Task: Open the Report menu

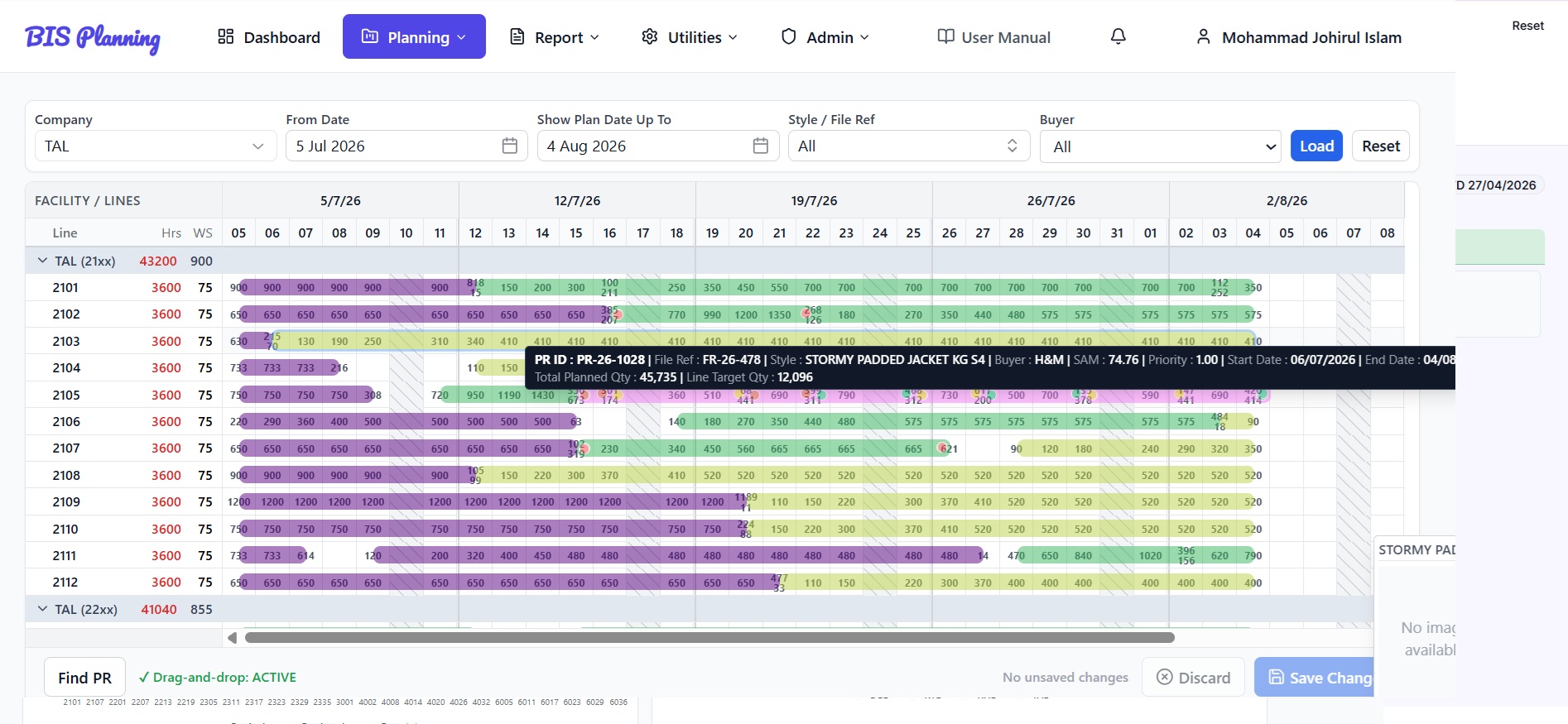Action: pos(555,36)
